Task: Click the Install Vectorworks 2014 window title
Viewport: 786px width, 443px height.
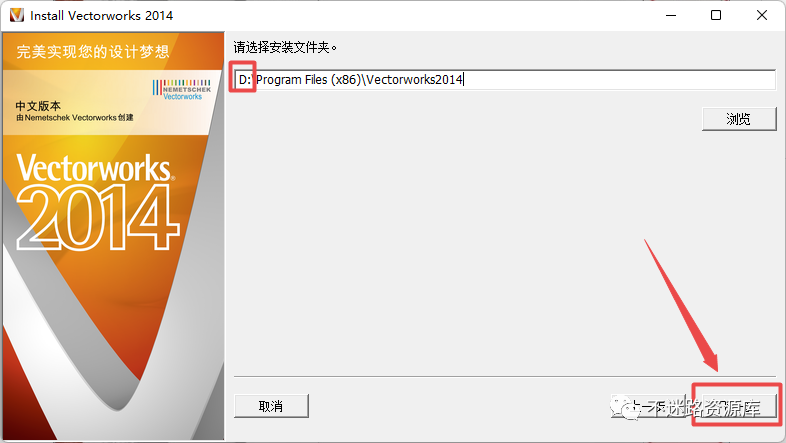Action: tap(101, 16)
